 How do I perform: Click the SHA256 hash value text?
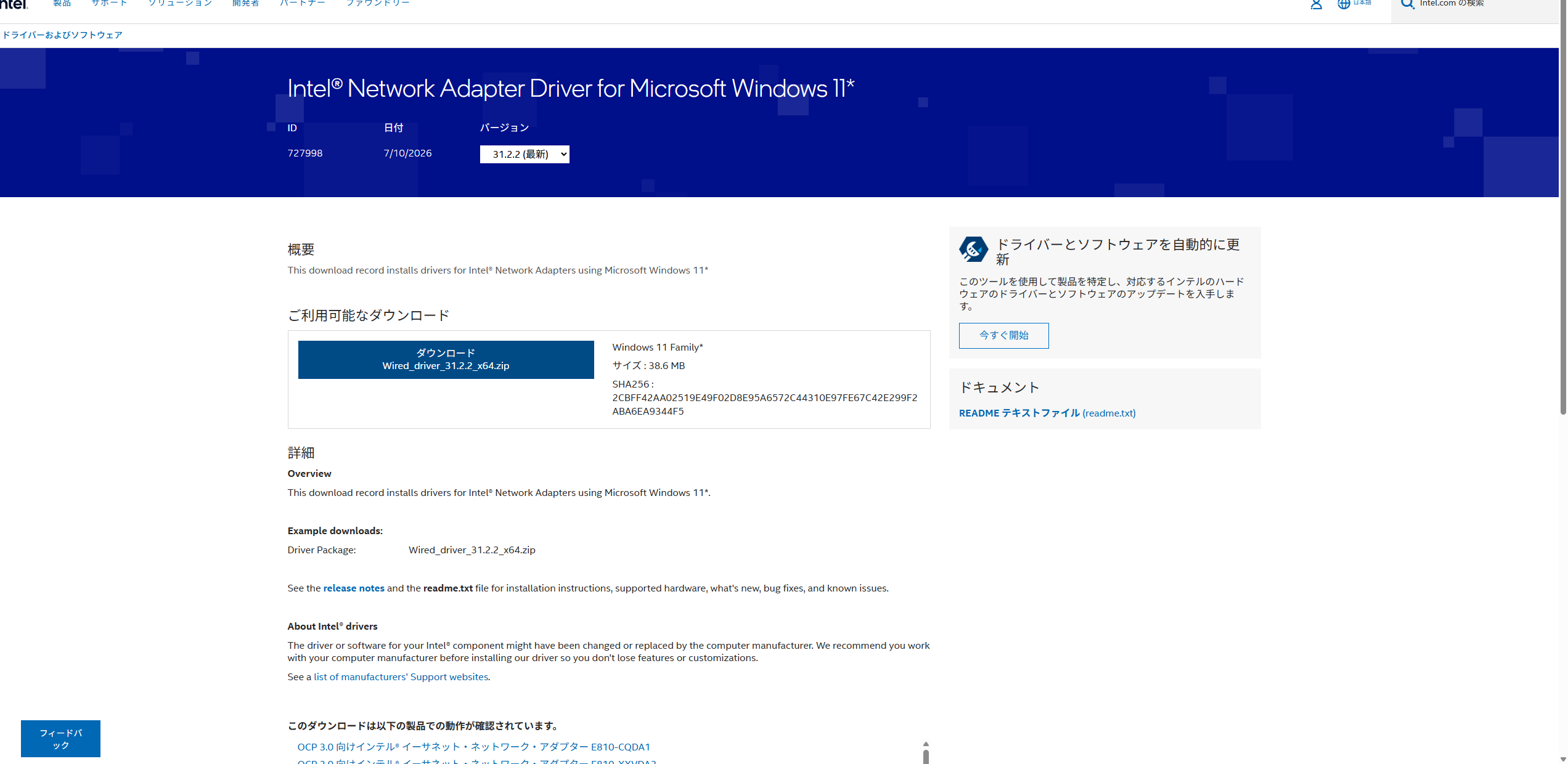(765, 405)
